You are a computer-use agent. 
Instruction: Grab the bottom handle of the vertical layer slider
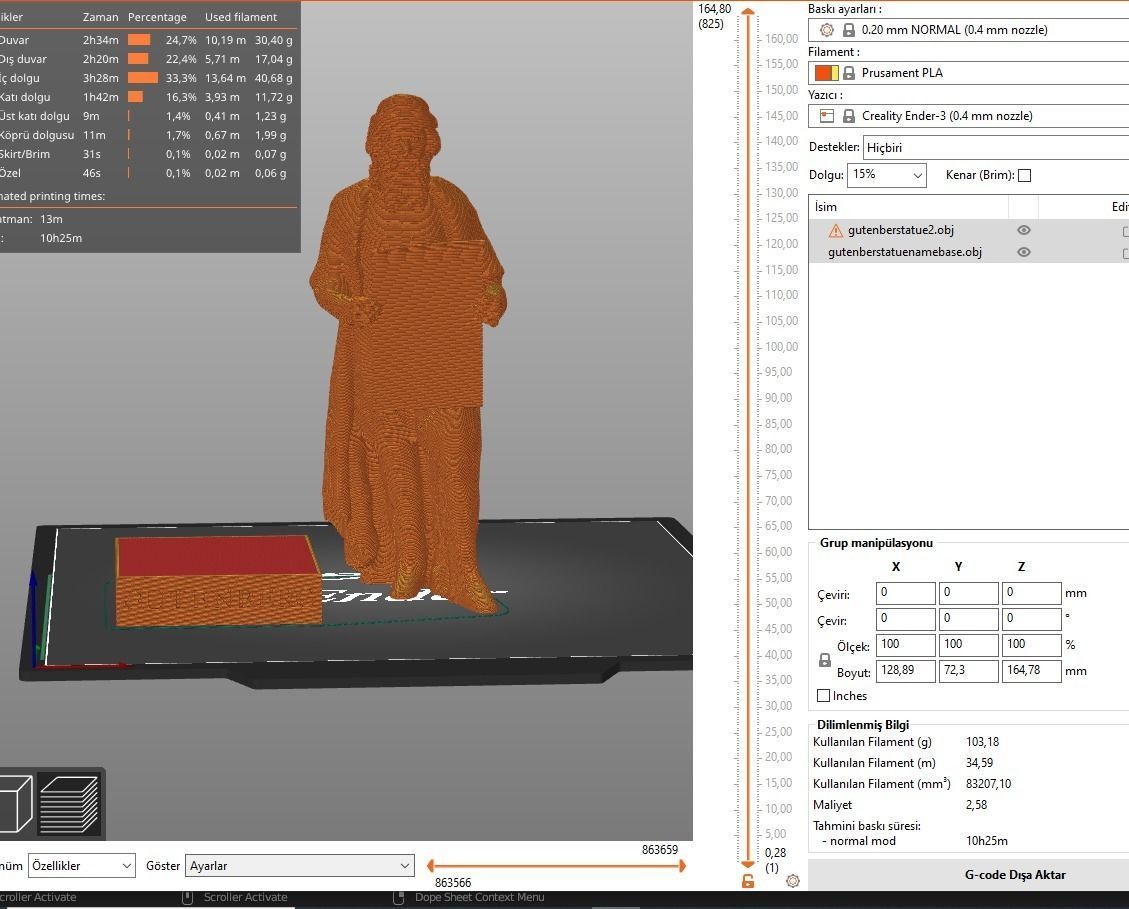click(x=748, y=862)
